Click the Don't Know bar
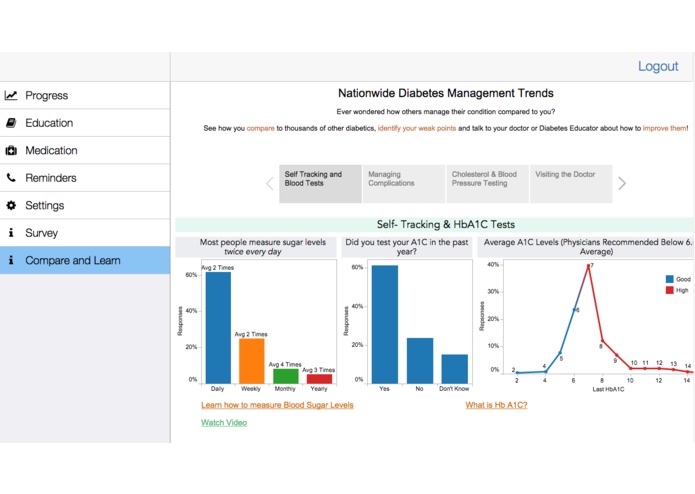The width and height of the screenshot is (695, 494). pyautogui.click(x=455, y=369)
